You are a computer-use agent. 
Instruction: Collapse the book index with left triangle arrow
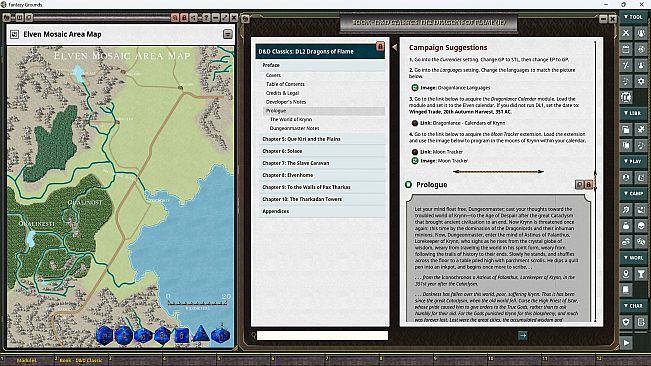[394, 48]
